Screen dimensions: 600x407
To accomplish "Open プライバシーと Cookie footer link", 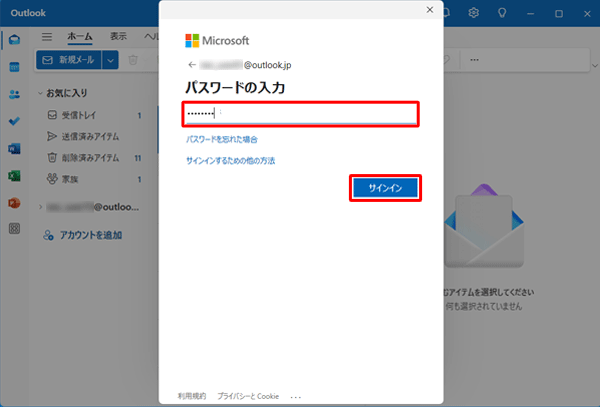I will [248, 396].
